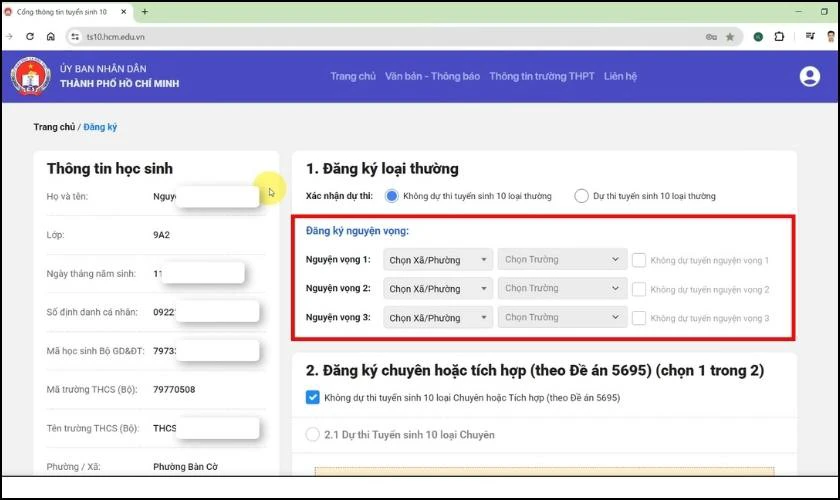The width and height of the screenshot is (840, 500).
Task: Click Xác nhận dự thi label
Action: pos(339,196)
